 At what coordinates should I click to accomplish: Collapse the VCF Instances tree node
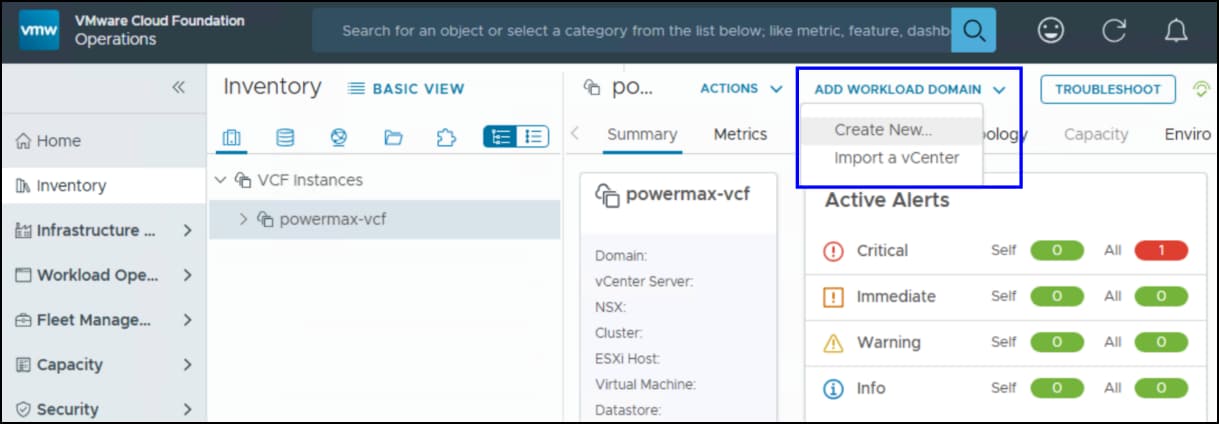click(221, 180)
